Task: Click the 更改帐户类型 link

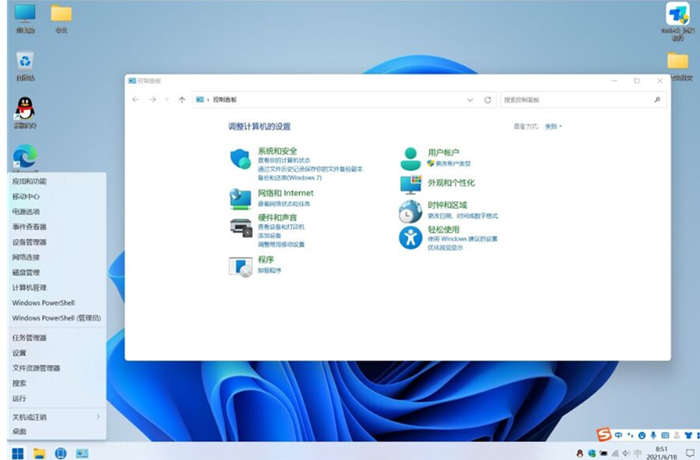Action: (453, 163)
